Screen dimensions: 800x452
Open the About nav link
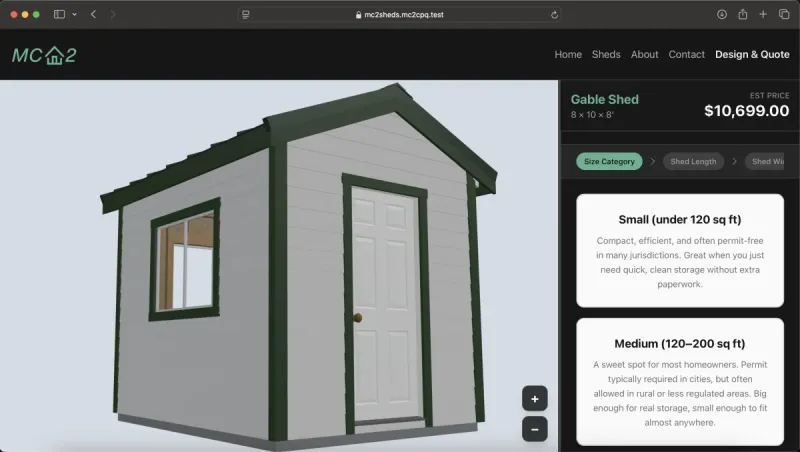click(x=644, y=54)
